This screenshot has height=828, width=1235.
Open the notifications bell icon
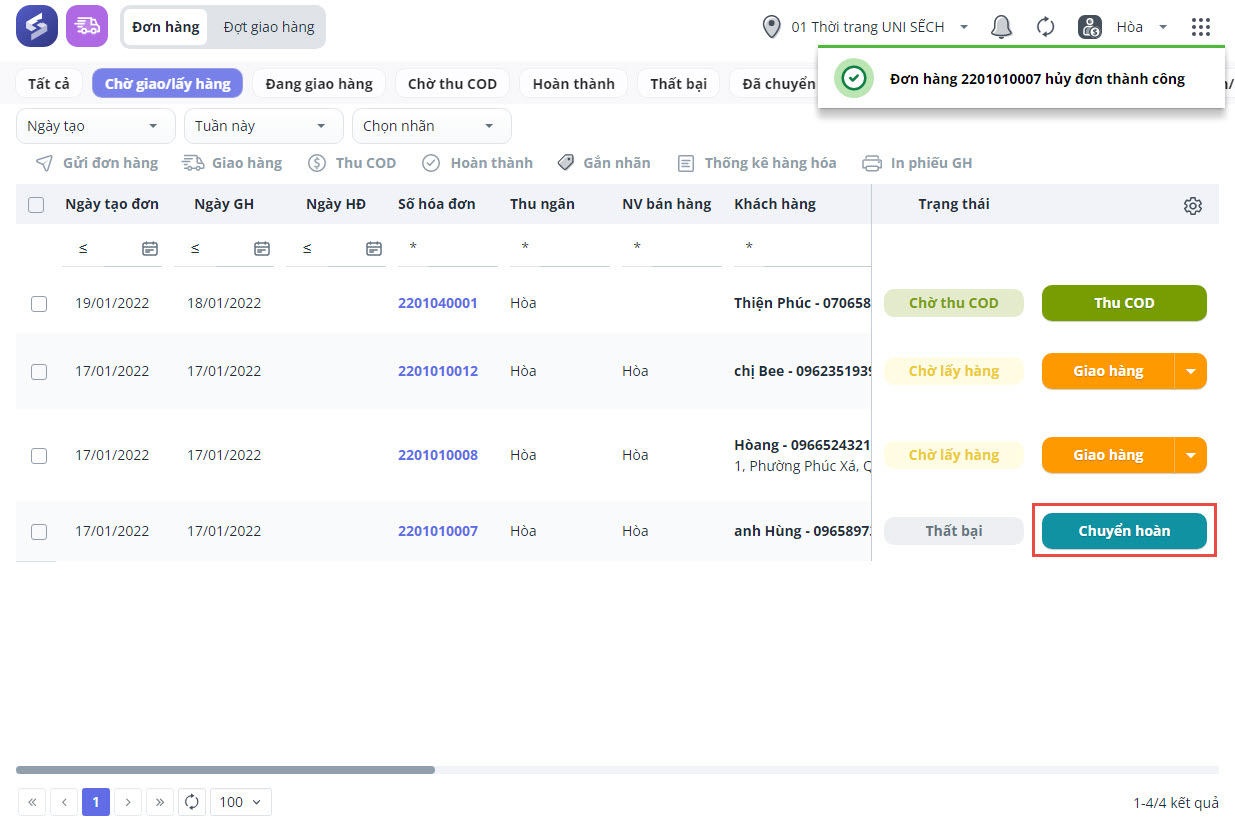[1001, 27]
